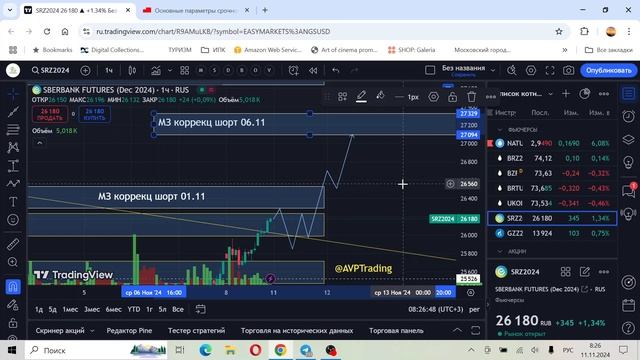Select NATL row in watchlist
This screenshot has width=640, height=360.
pos(552,143)
